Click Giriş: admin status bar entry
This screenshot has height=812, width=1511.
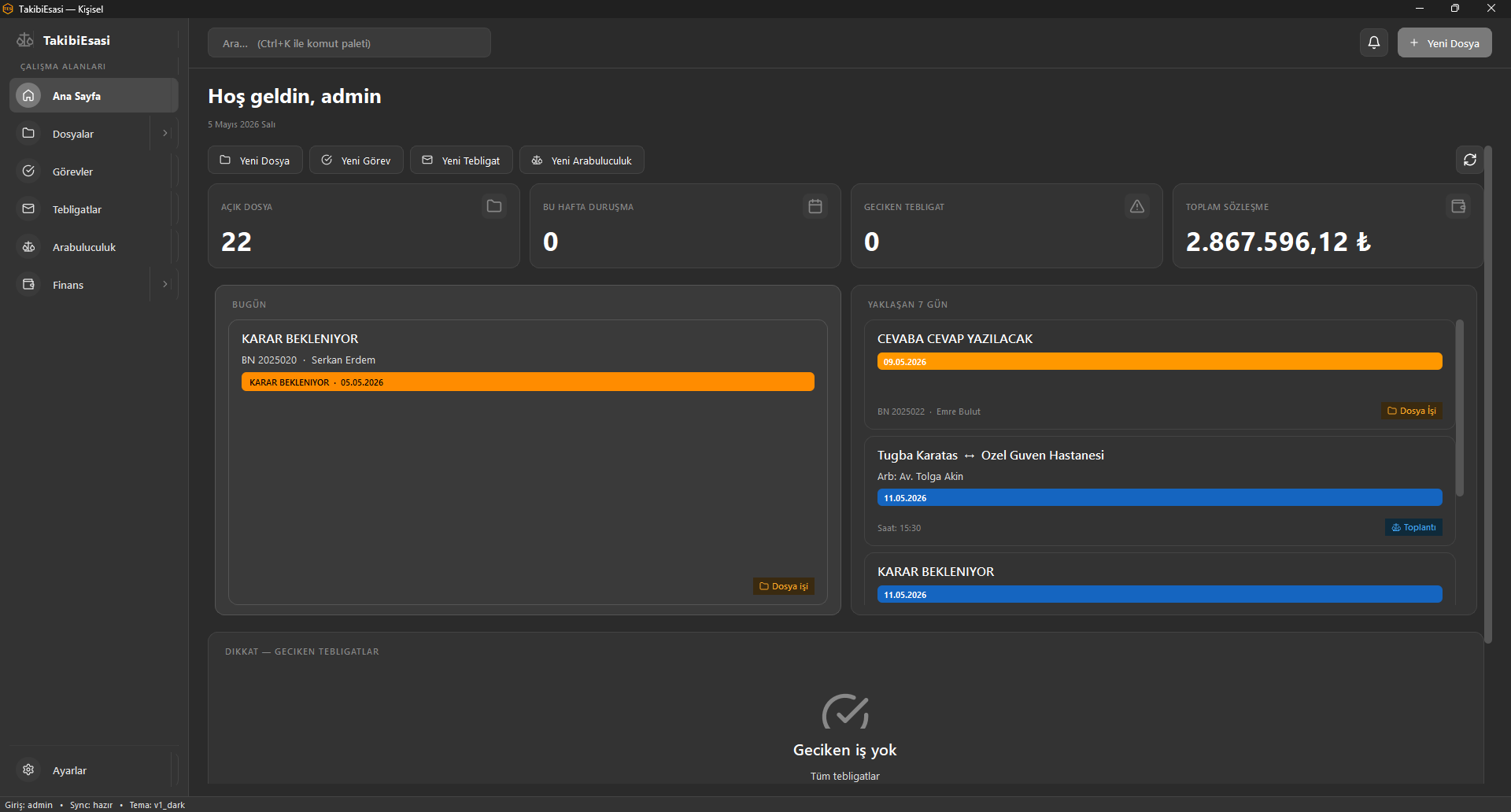29,805
